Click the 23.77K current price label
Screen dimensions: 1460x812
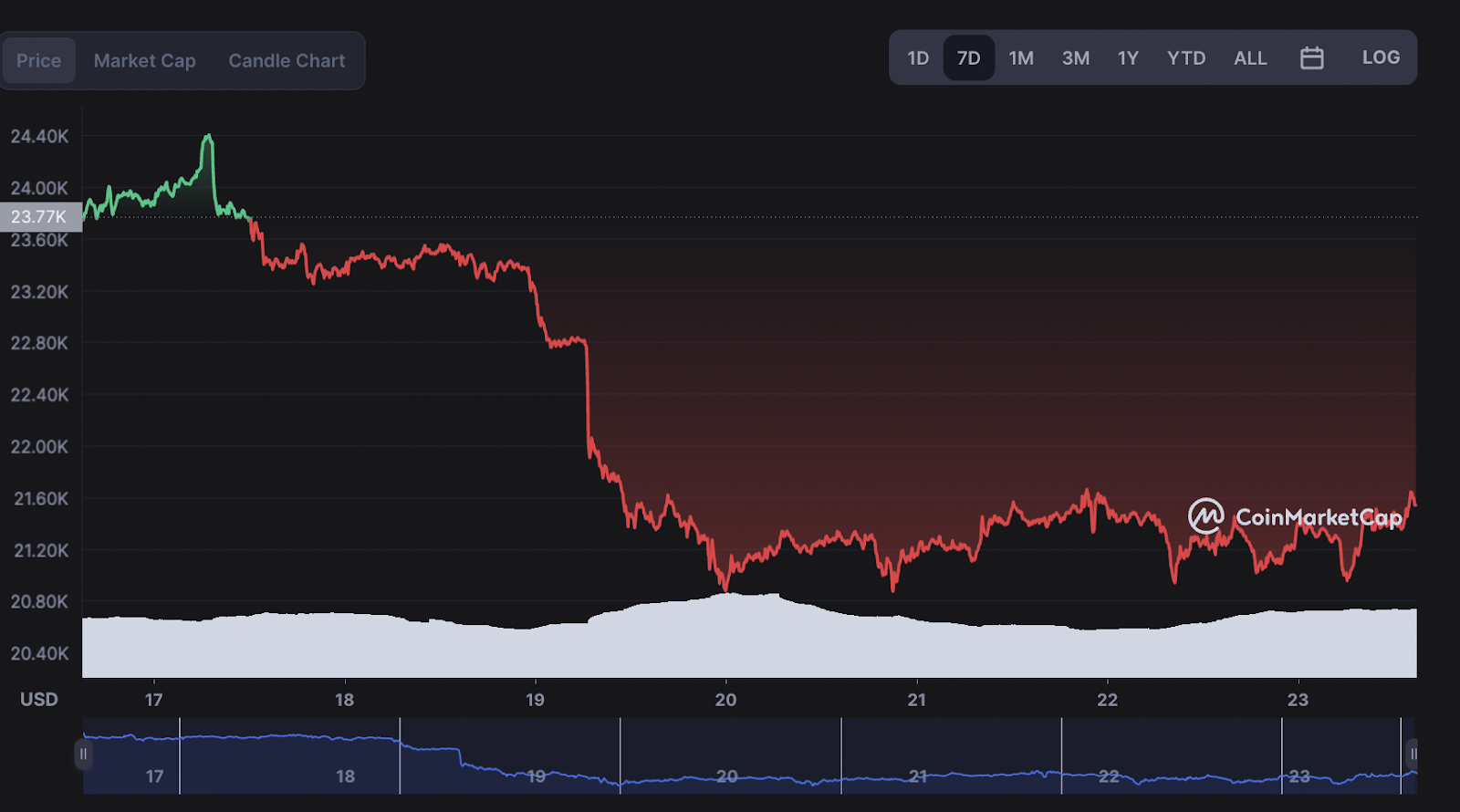point(40,216)
